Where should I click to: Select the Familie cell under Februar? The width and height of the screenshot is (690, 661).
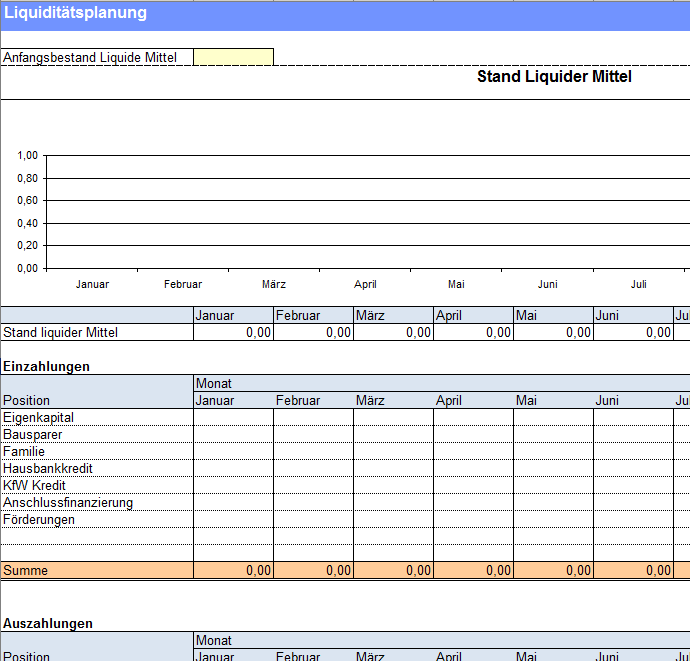coord(313,451)
